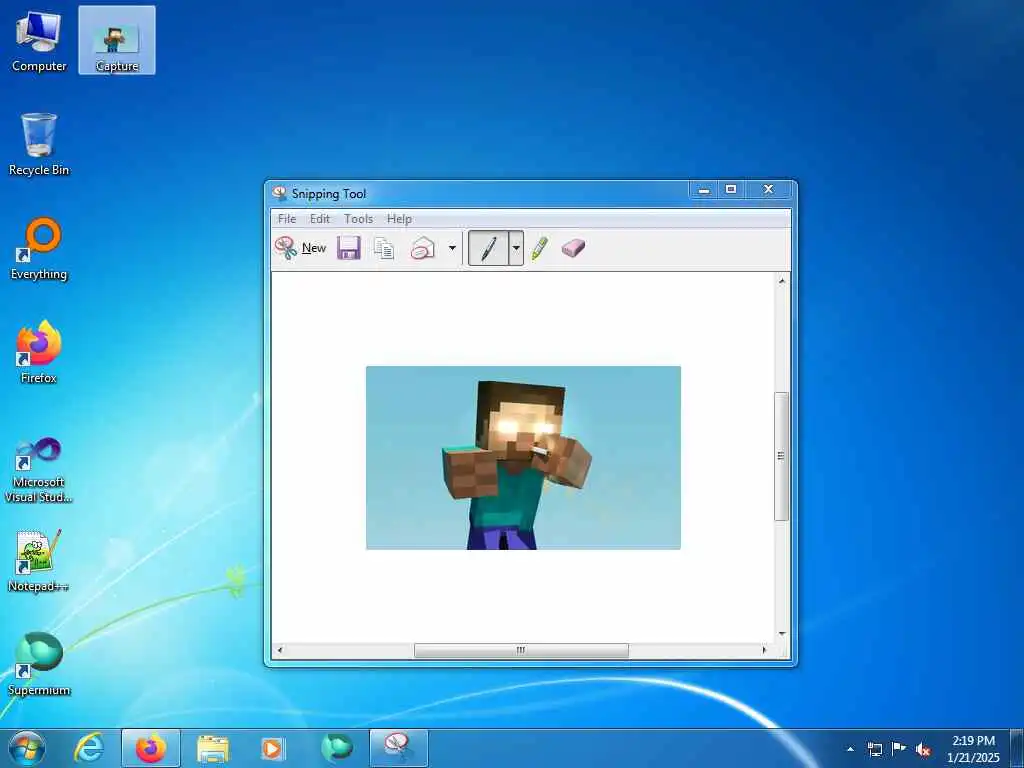Open Windows Explorer from taskbar

click(213, 748)
